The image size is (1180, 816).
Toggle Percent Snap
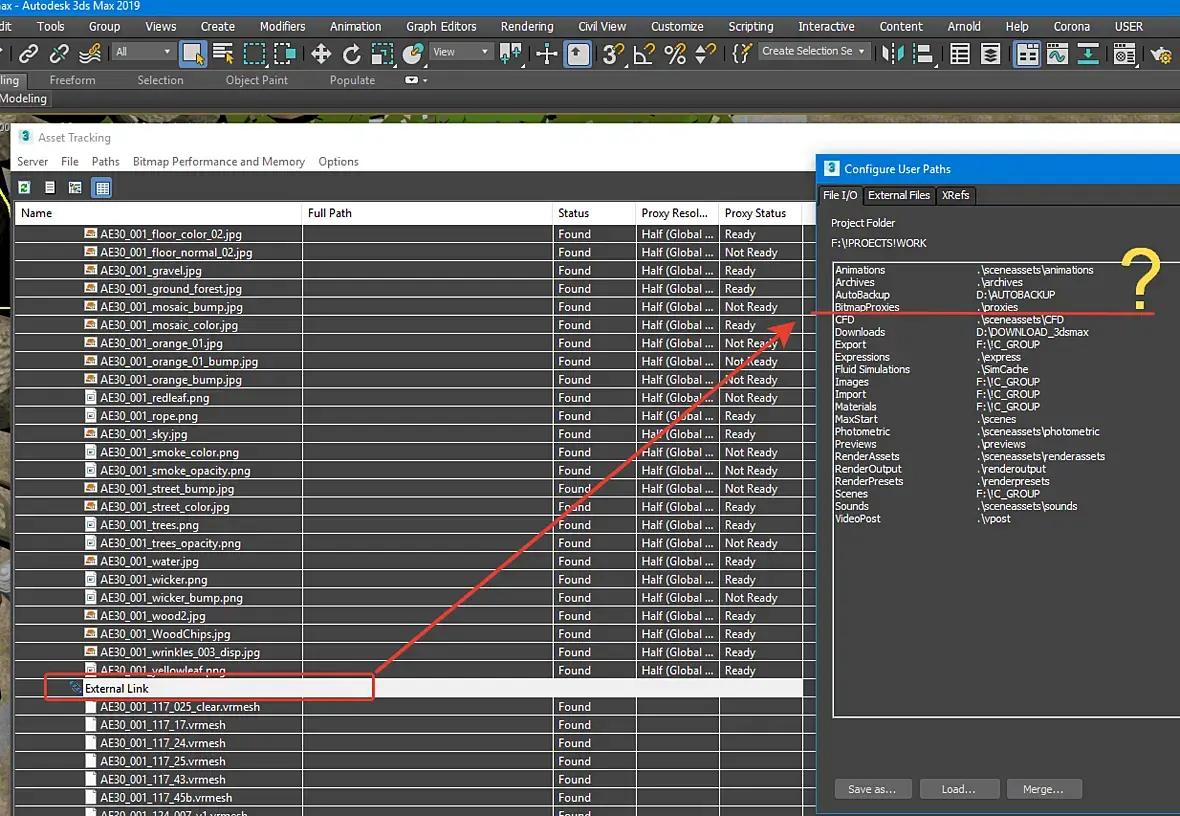pyautogui.click(x=675, y=53)
